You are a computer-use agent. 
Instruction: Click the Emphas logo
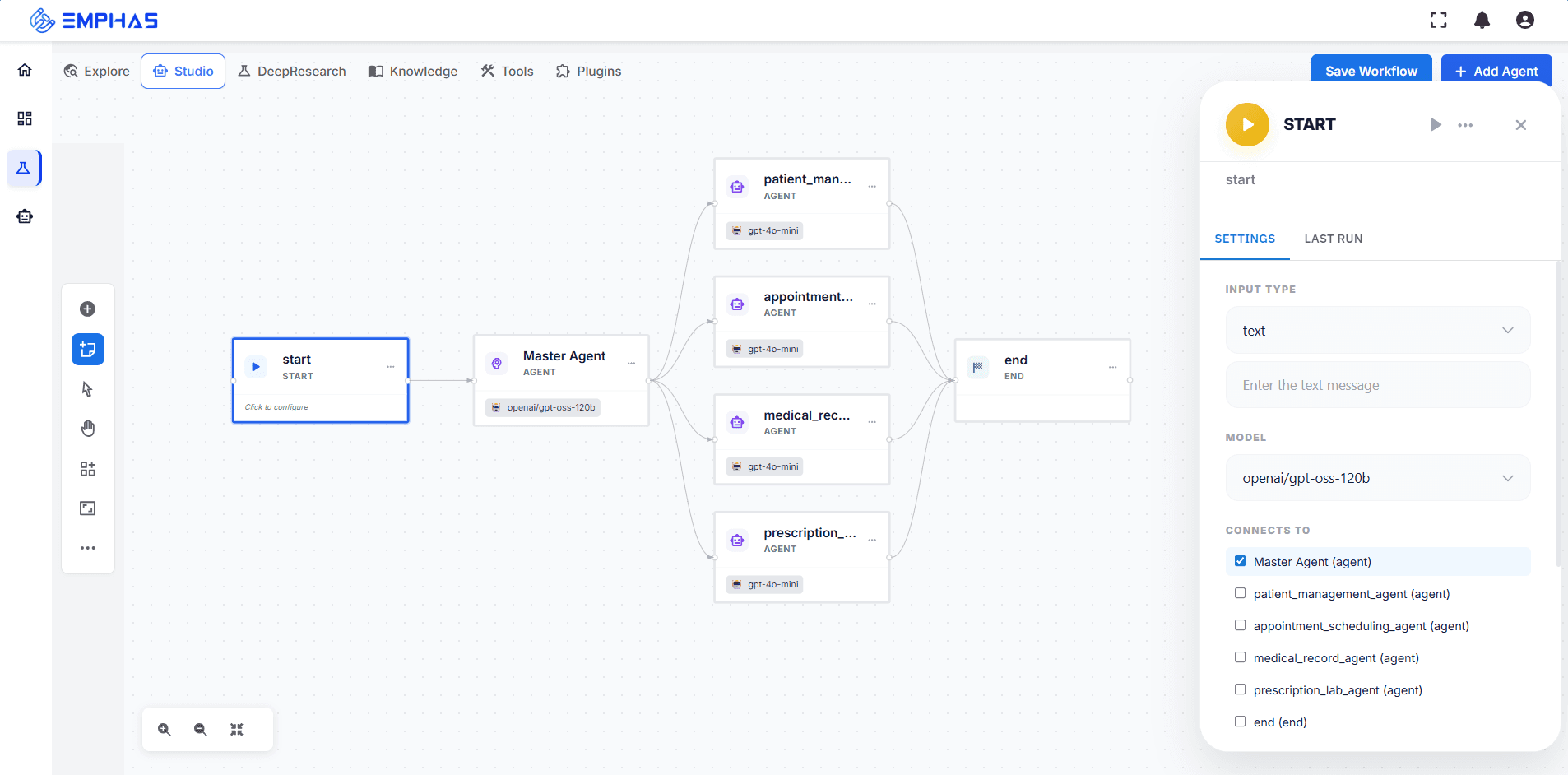[x=94, y=20]
